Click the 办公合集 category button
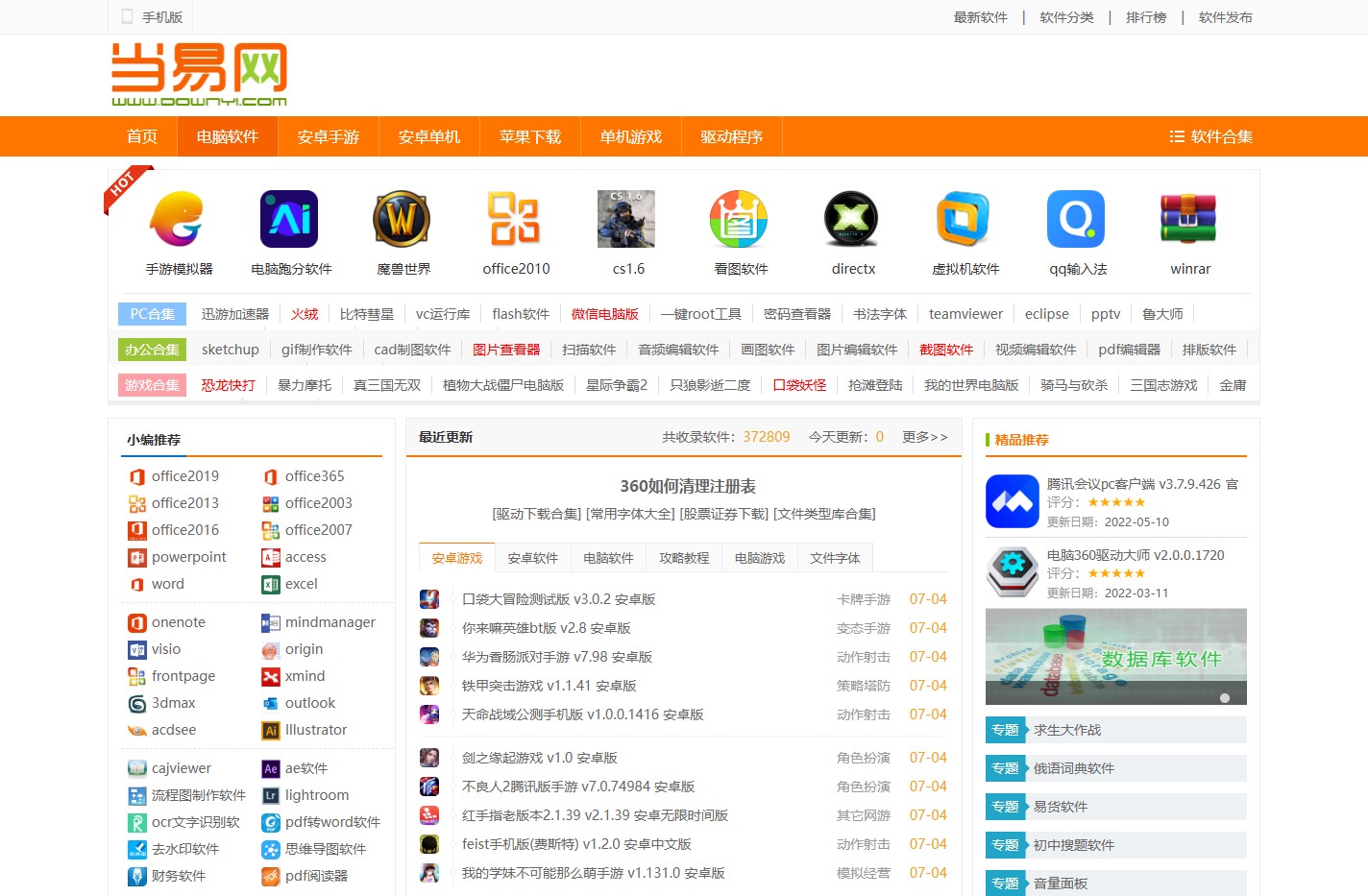Viewport: 1368px width, 896px height. (x=153, y=350)
